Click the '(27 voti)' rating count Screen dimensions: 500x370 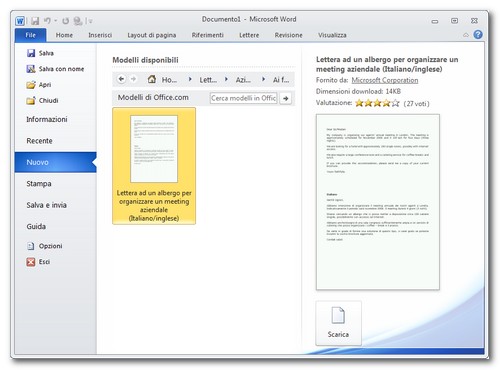pos(416,103)
